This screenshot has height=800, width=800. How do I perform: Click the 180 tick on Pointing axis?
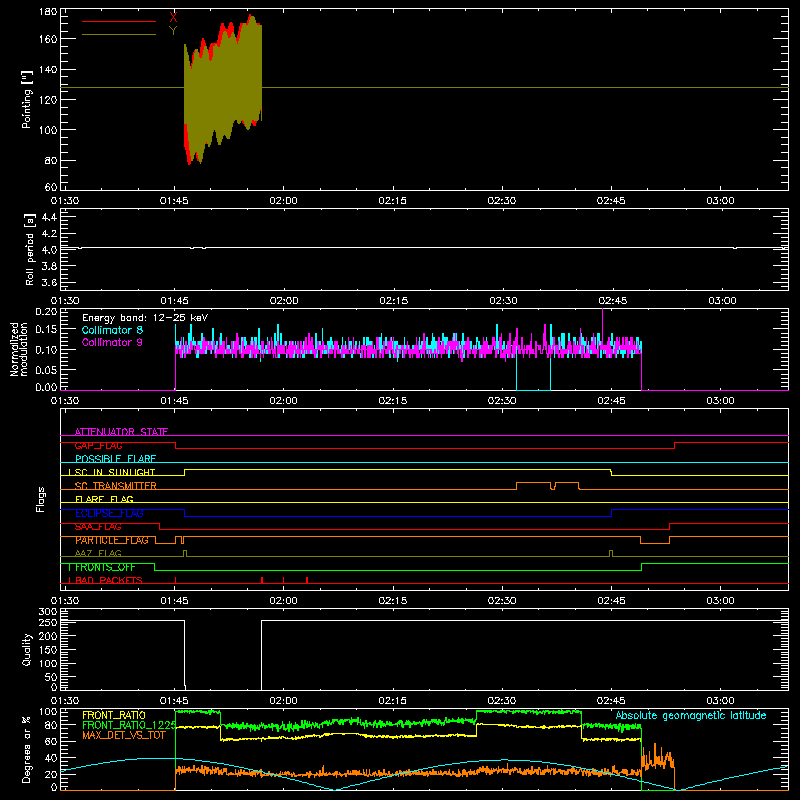point(48,12)
